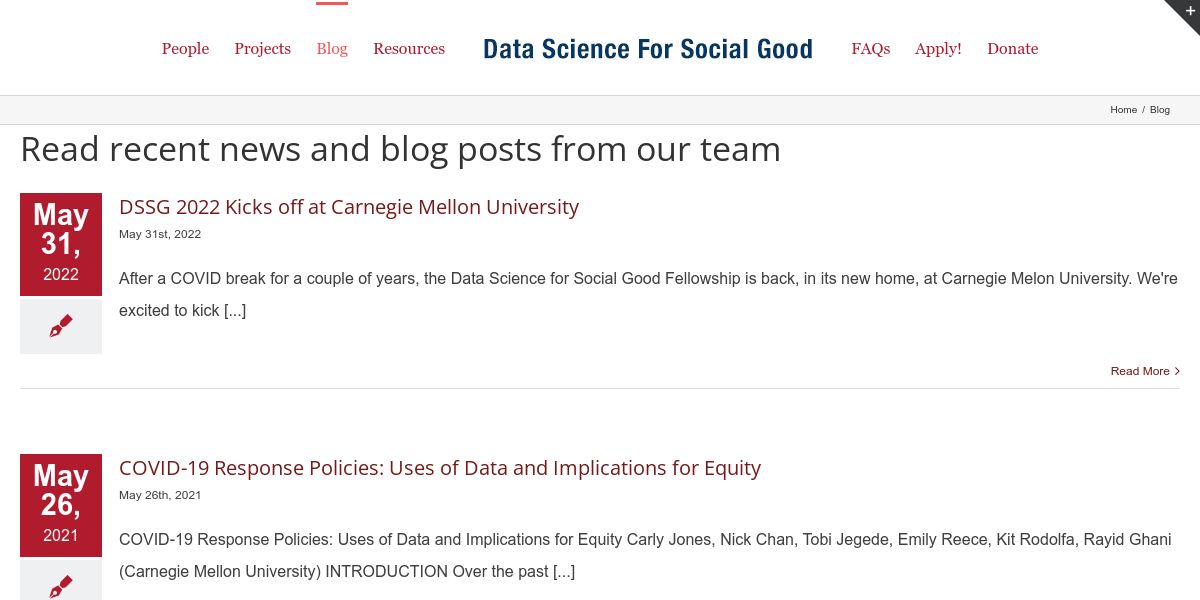1200x600 pixels.
Task: Click the May 31, 2022 date box
Action: click(61, 244)
